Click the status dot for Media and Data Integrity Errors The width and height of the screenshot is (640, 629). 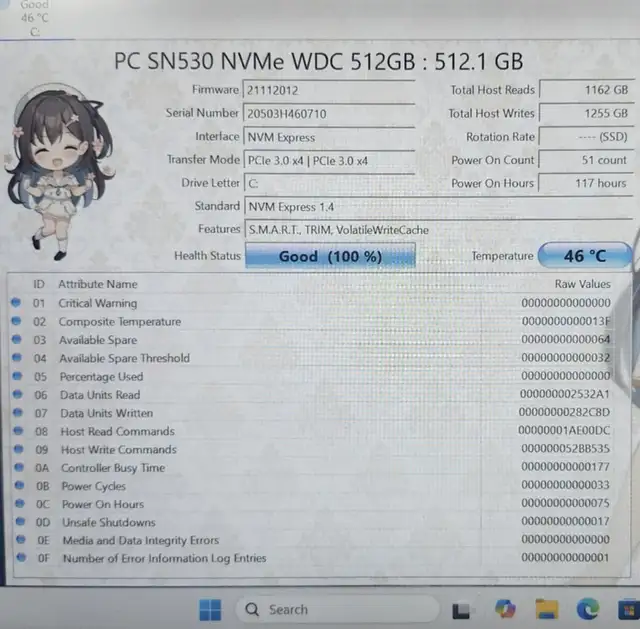[x=21, y=539]
